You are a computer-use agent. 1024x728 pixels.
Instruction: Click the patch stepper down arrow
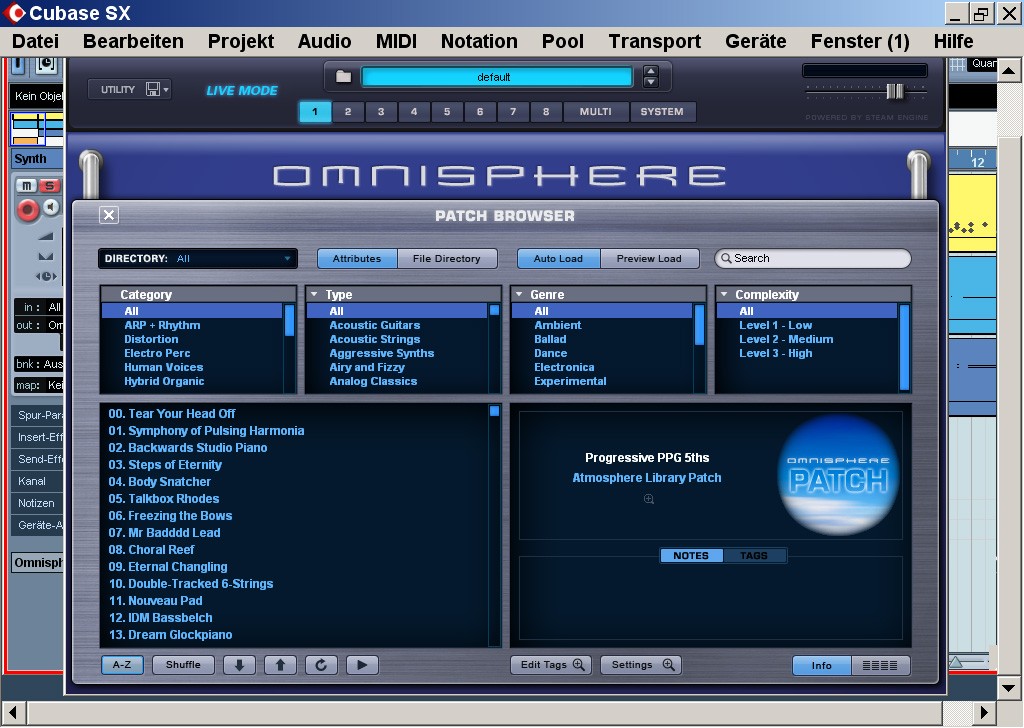point(650,82)
